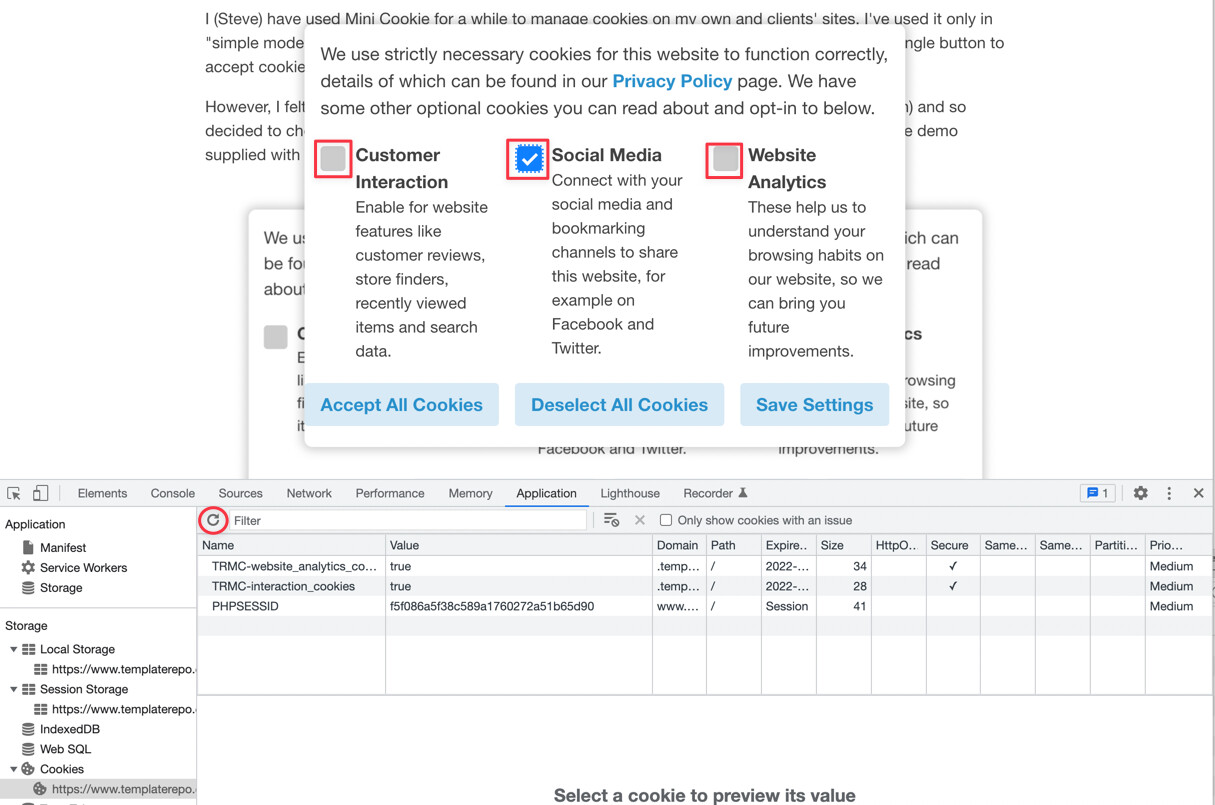The width and height of the screenshot is (1215, 805).
Task: Tick the Customer Interaction checkbox
Action: coord(333,158)
